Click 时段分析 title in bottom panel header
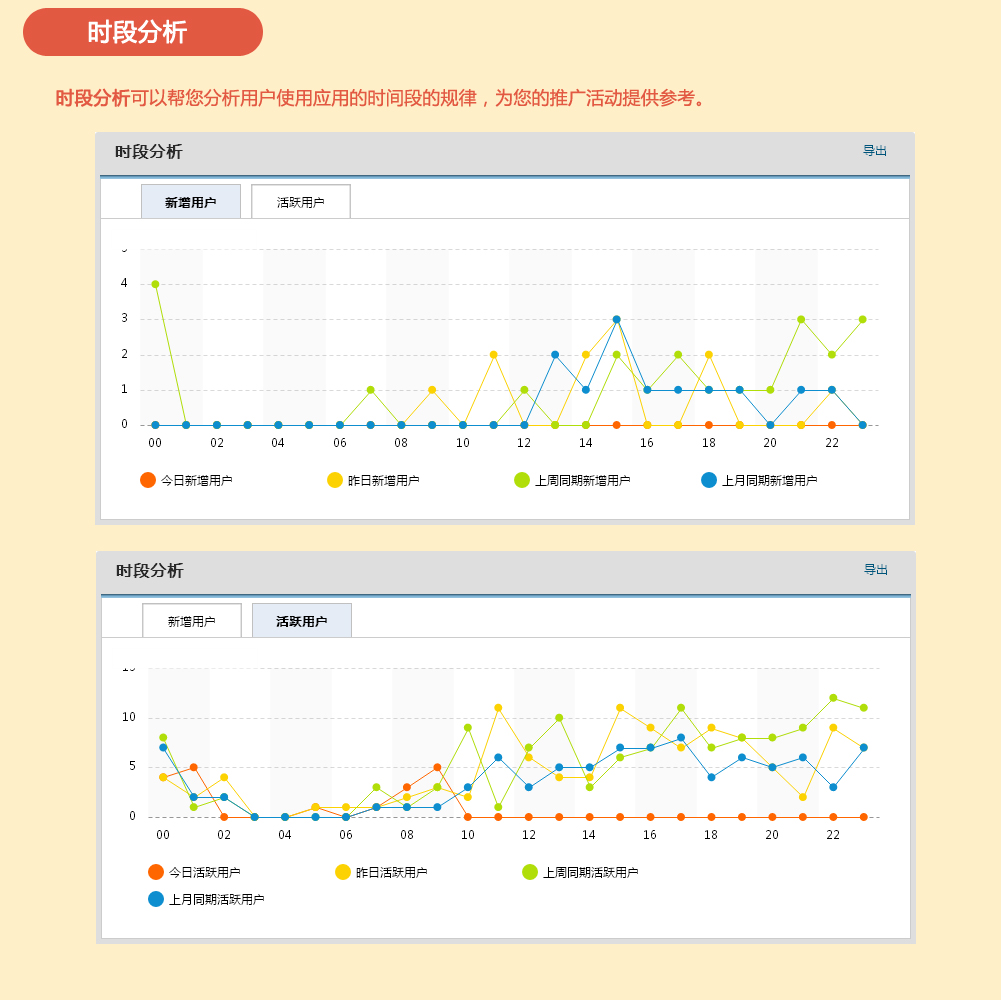 pyautogui.click(x=150, y=571)
